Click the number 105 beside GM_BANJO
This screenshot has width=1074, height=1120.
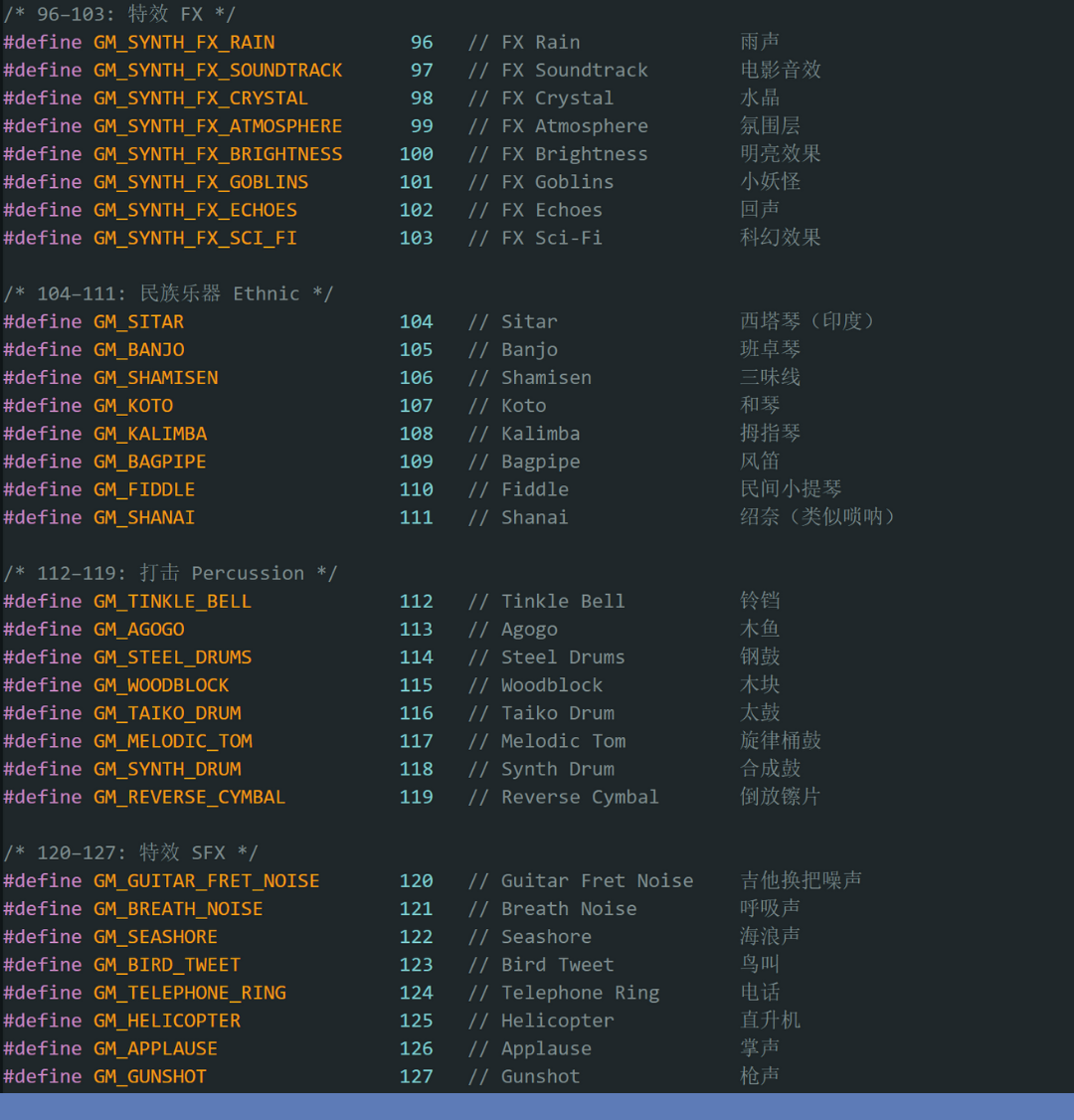click(416, 349)
